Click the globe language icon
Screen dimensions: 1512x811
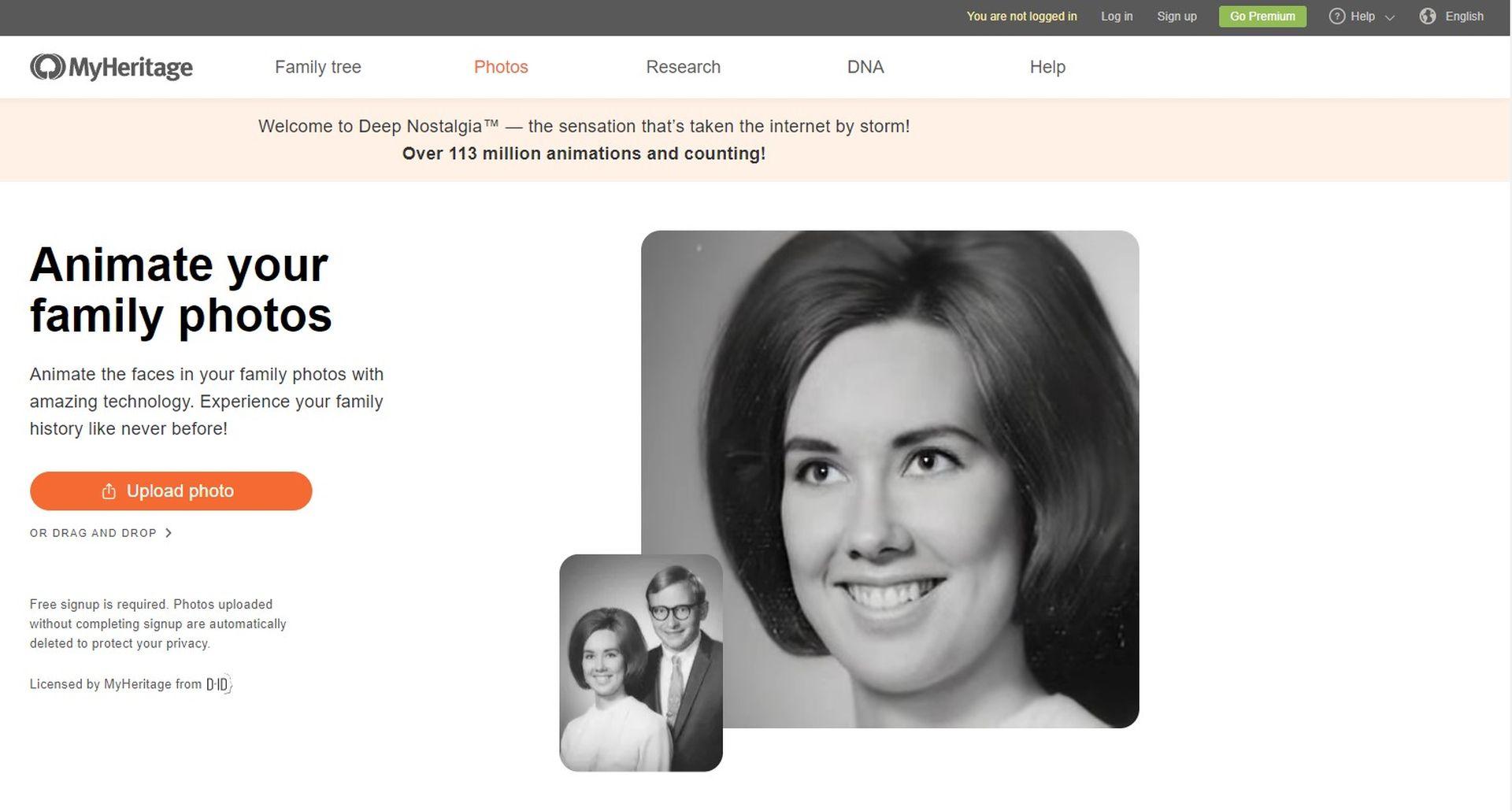1428,17
